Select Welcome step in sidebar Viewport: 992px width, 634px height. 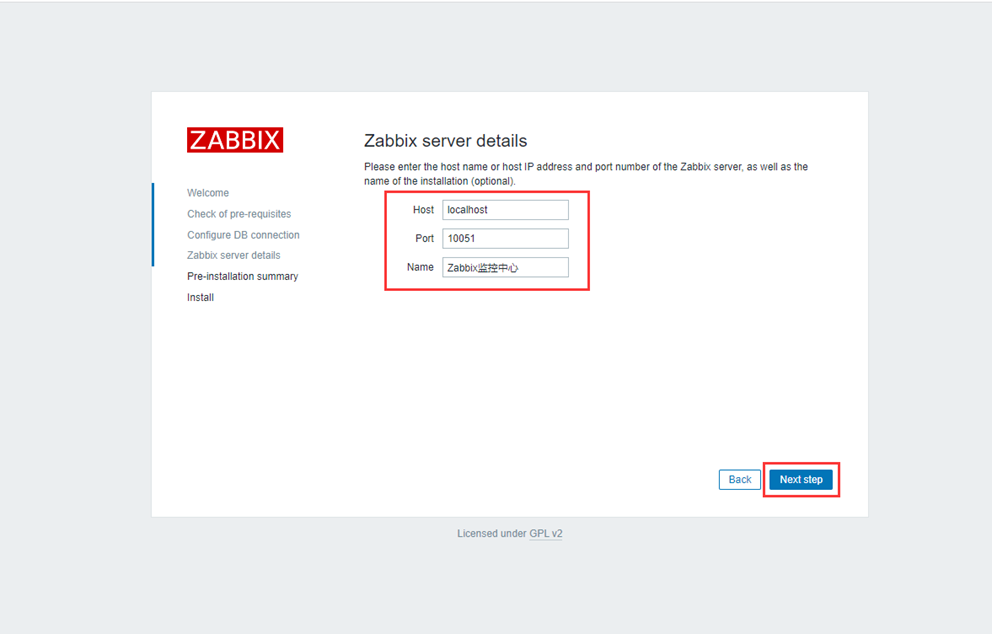coord(208,193)
